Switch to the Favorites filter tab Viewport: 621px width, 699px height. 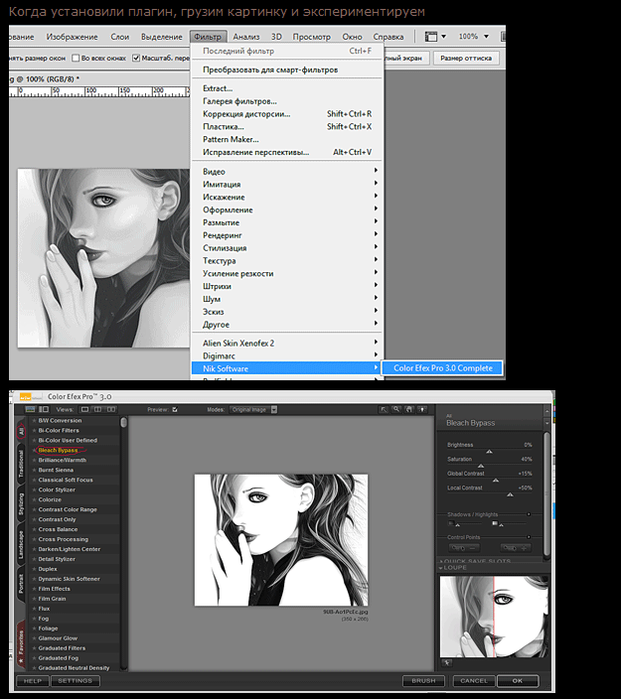point(21,645)
